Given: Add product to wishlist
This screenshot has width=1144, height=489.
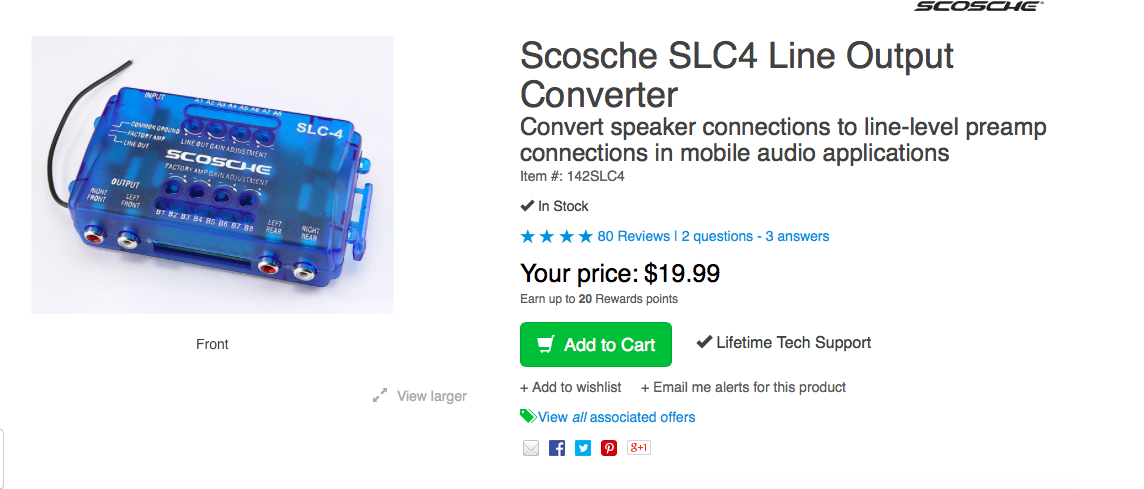Looking at the screenshot, I should click(570, 387).
